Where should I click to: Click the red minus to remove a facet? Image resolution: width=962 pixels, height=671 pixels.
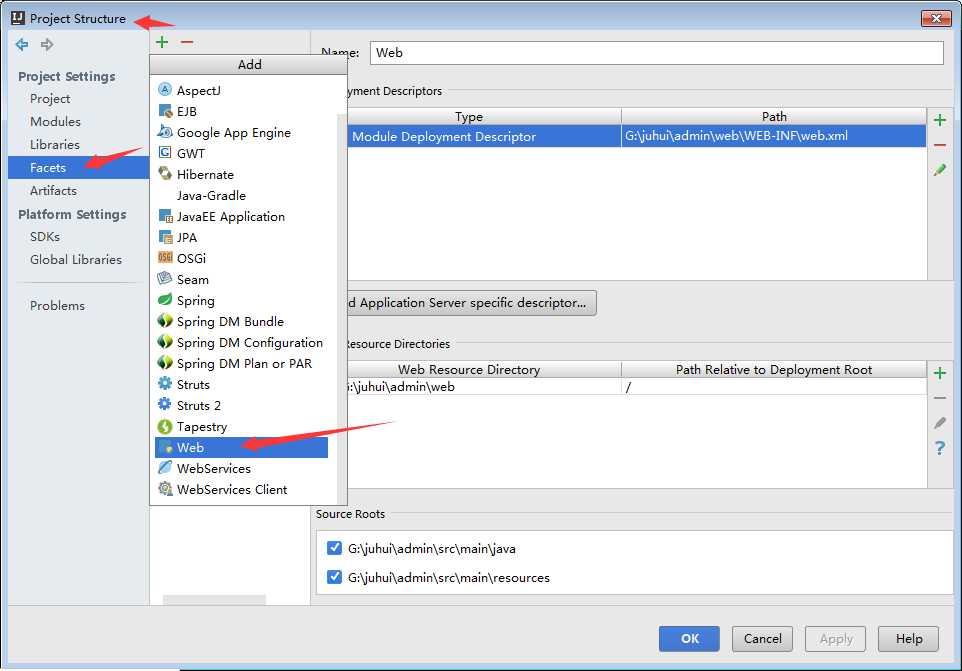pyautogui.click(x=187, y=42)
